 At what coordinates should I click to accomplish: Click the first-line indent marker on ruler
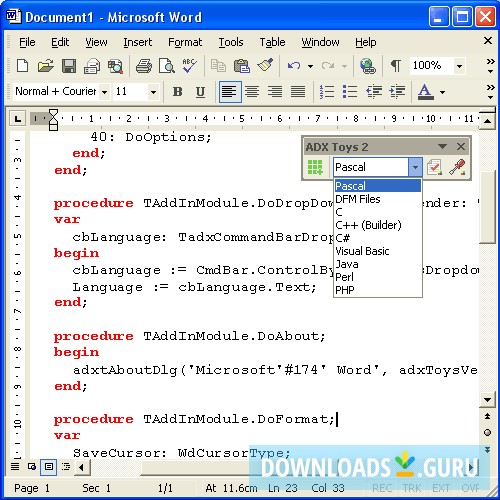[53, 113]
